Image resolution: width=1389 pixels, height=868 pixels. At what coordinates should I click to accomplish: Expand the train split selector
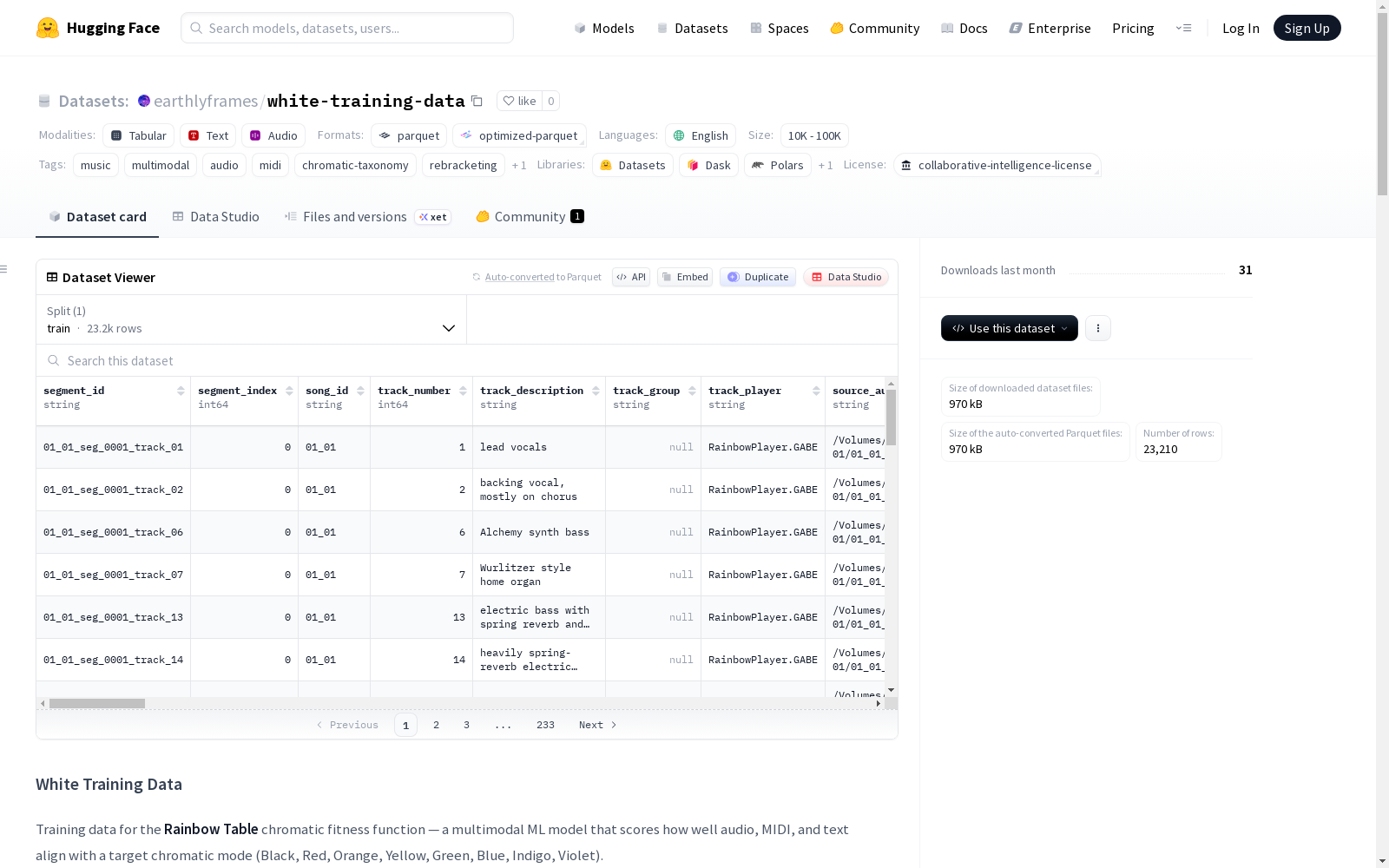[251, 319]
